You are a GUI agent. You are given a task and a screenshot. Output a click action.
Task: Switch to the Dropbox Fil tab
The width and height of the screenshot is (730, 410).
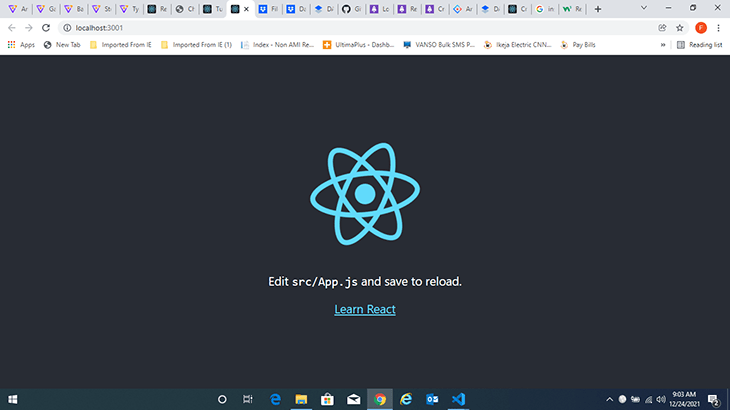[x=268, y=9]
